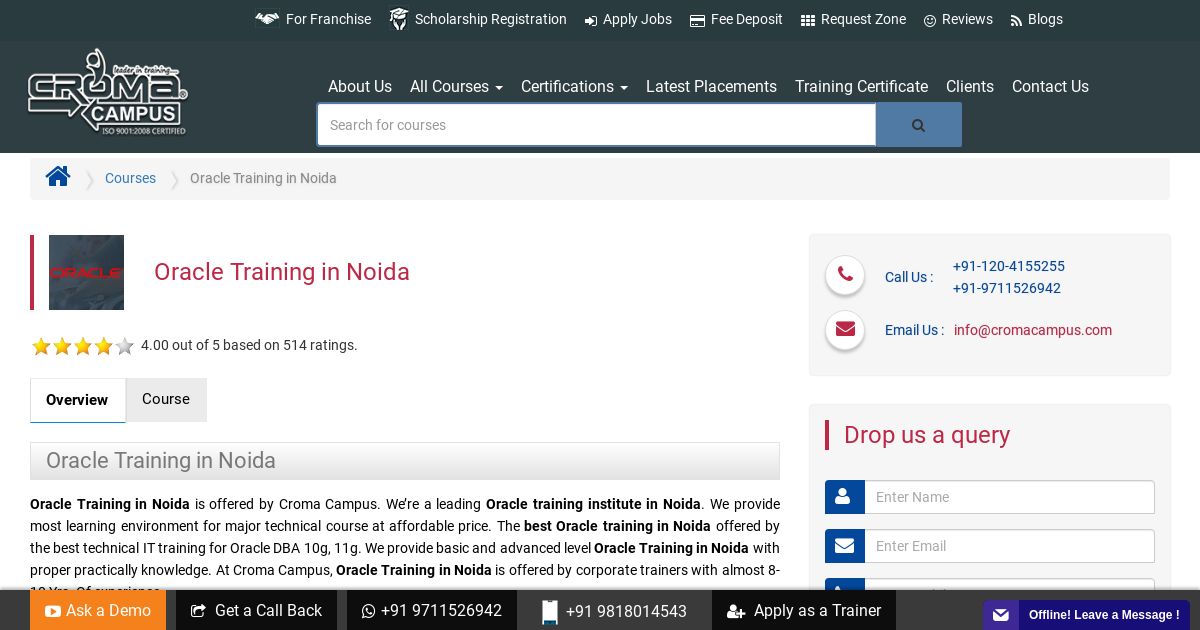Click the red phone icon beside Call Us
This screenshot has height=630, width=1200.
click(845, 275)
